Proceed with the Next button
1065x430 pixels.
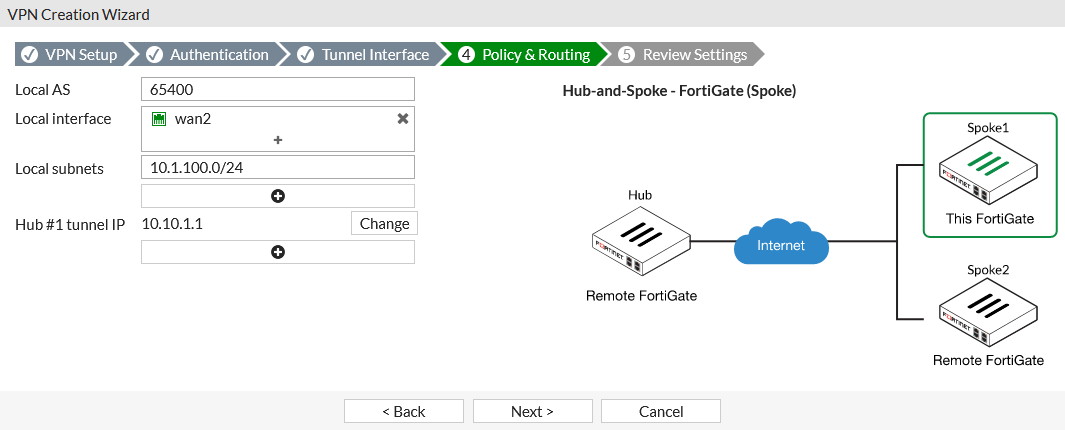point(532,411)
